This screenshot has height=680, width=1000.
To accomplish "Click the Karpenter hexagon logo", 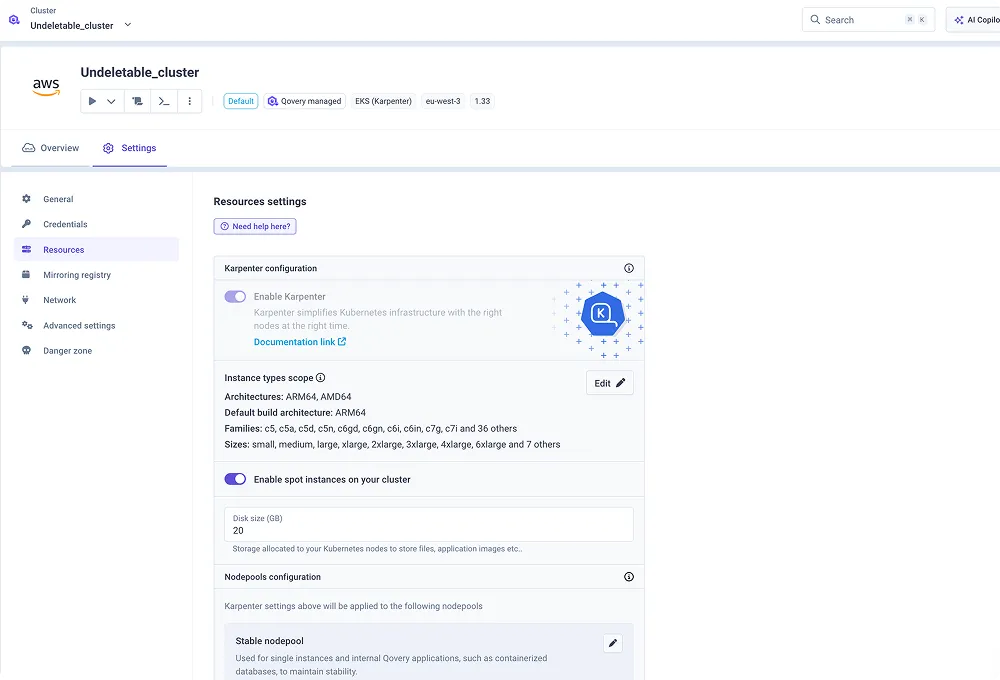I will tap(602, 314).
